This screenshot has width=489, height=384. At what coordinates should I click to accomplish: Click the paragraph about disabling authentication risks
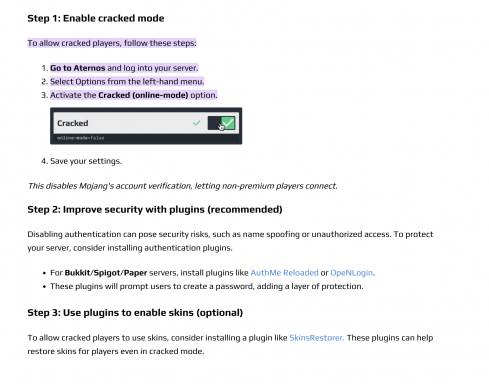230,241
